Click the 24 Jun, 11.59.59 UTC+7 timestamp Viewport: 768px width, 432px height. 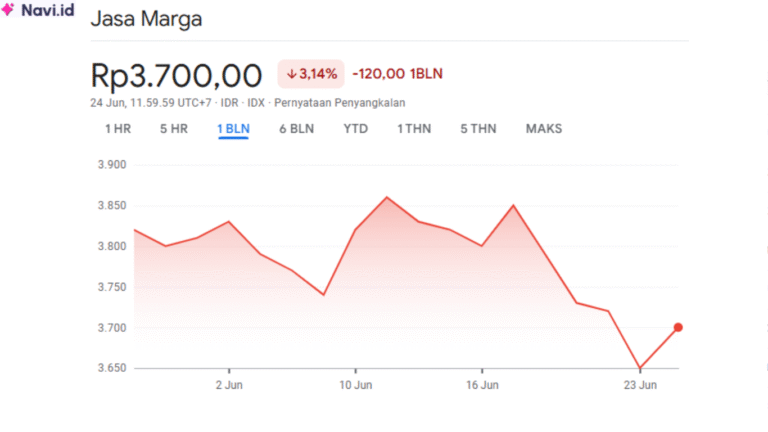(151, 103)
